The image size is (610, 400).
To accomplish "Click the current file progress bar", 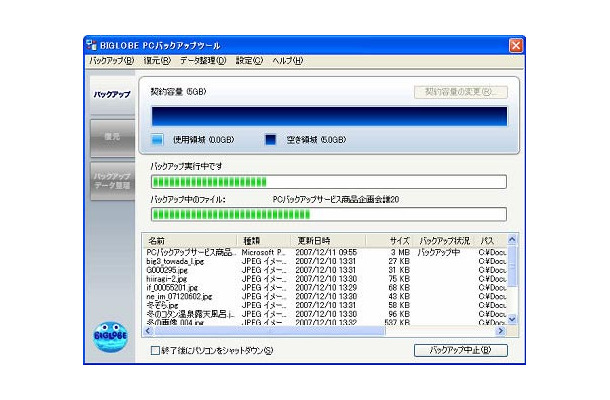I will pos(329,214).
